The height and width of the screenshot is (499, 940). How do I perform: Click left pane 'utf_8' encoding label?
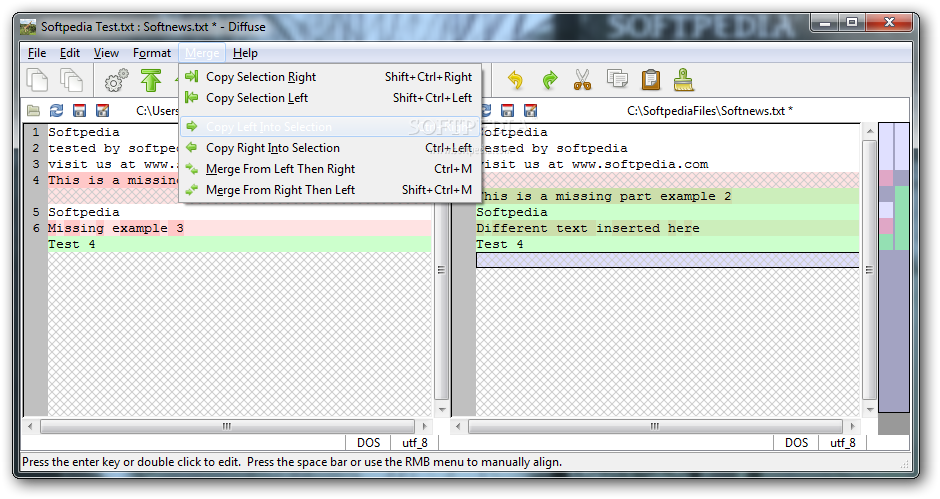pos(414,443)
